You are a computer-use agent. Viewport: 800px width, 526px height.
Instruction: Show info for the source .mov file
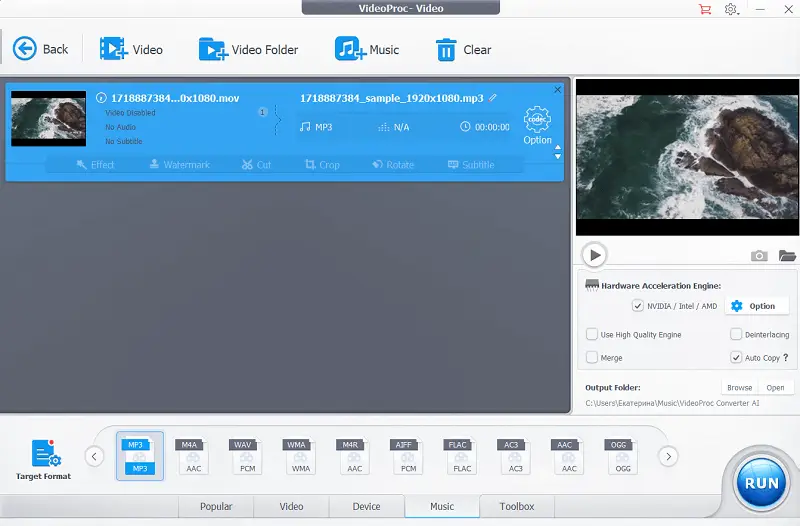(x=101, y=97)
